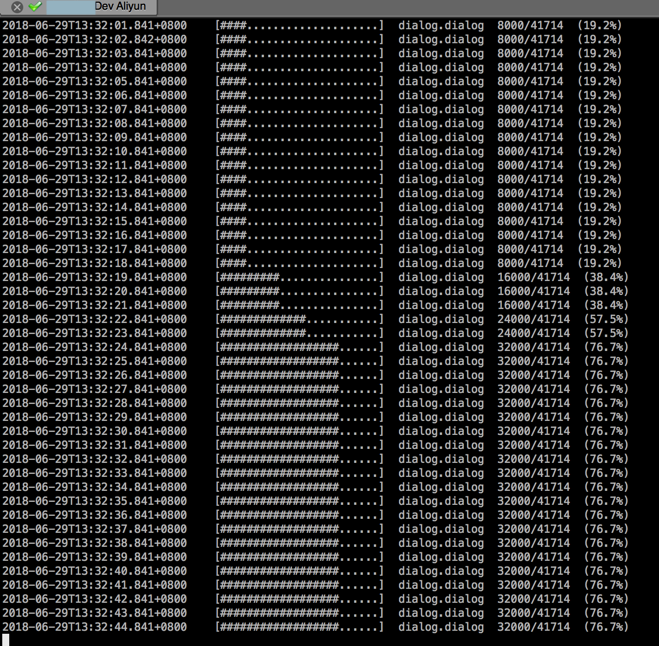Click timestamp 2018-06-29T13:32:12.841+0800
This screenshot has width=659, height=646.
coord(95,179)
